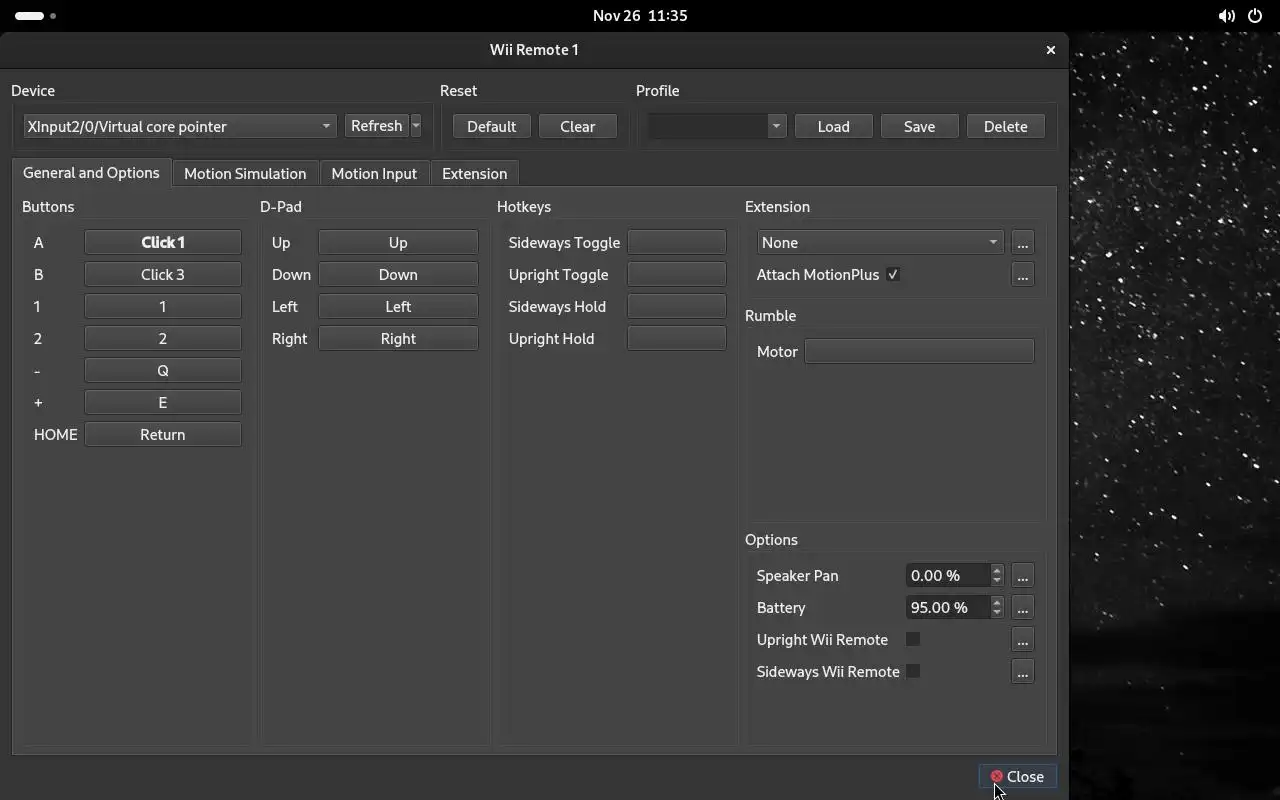Set the Sideways Toggle hotkey field

coord(677,242)
